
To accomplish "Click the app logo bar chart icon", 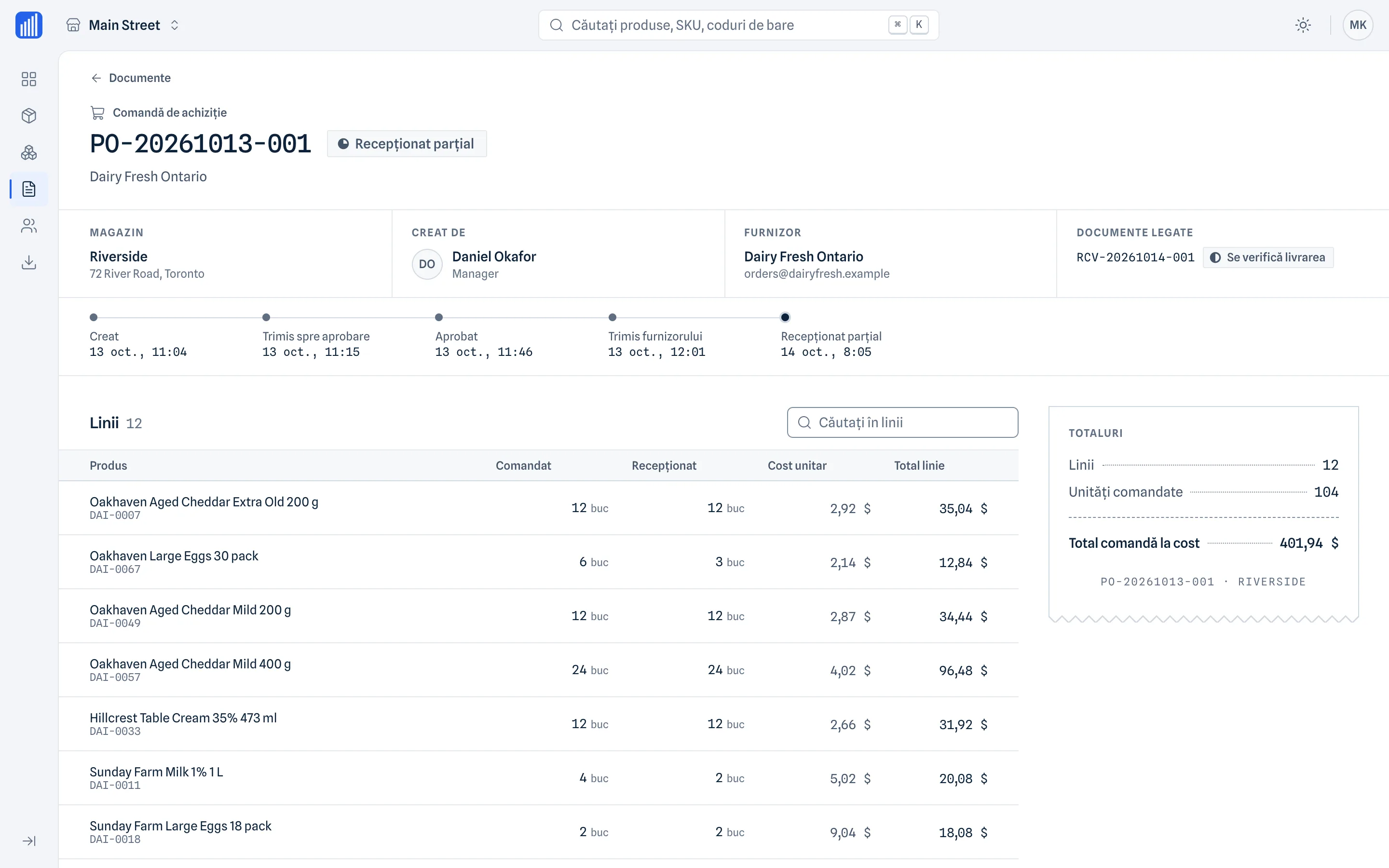I will tap(29, 25).
